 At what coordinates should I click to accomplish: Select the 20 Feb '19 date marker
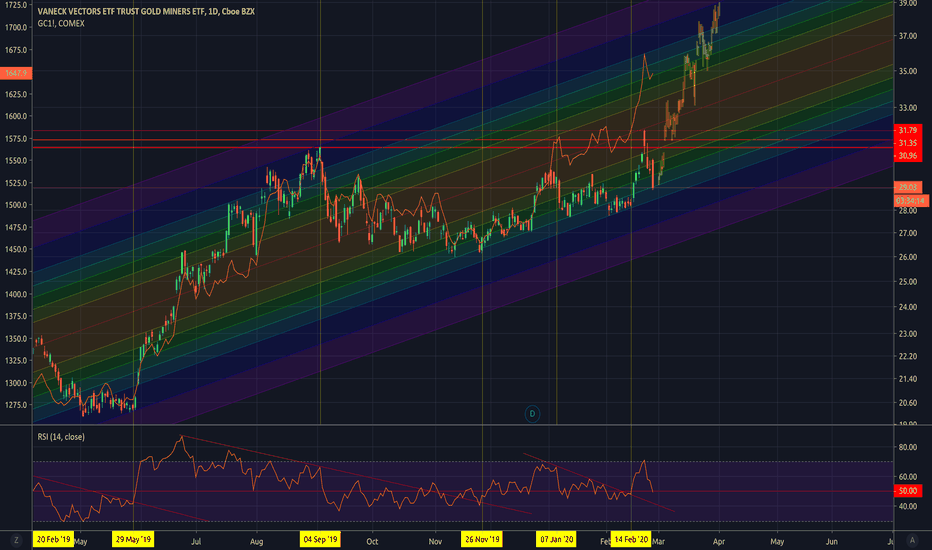(x=53, y=540)
